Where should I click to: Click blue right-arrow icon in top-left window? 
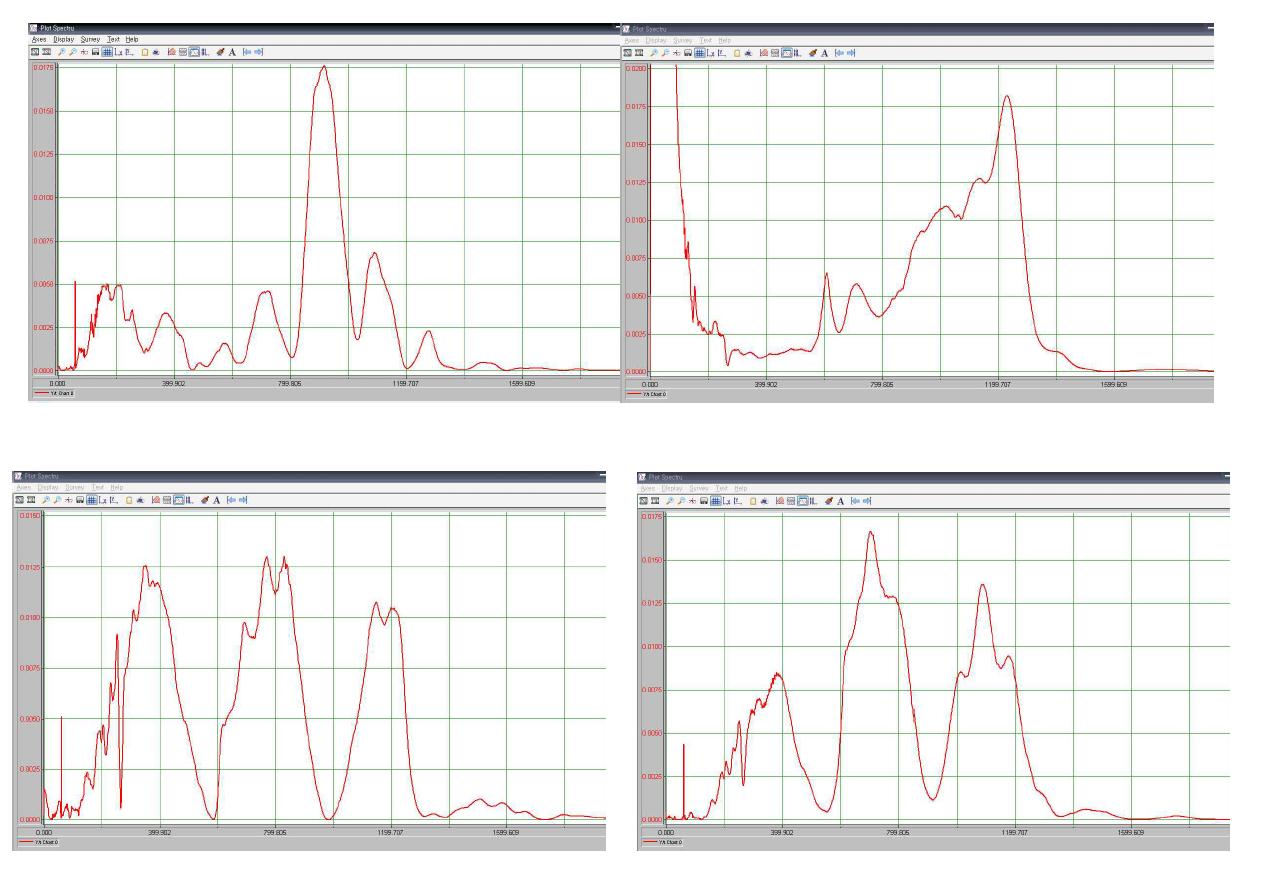coord(259,52)
